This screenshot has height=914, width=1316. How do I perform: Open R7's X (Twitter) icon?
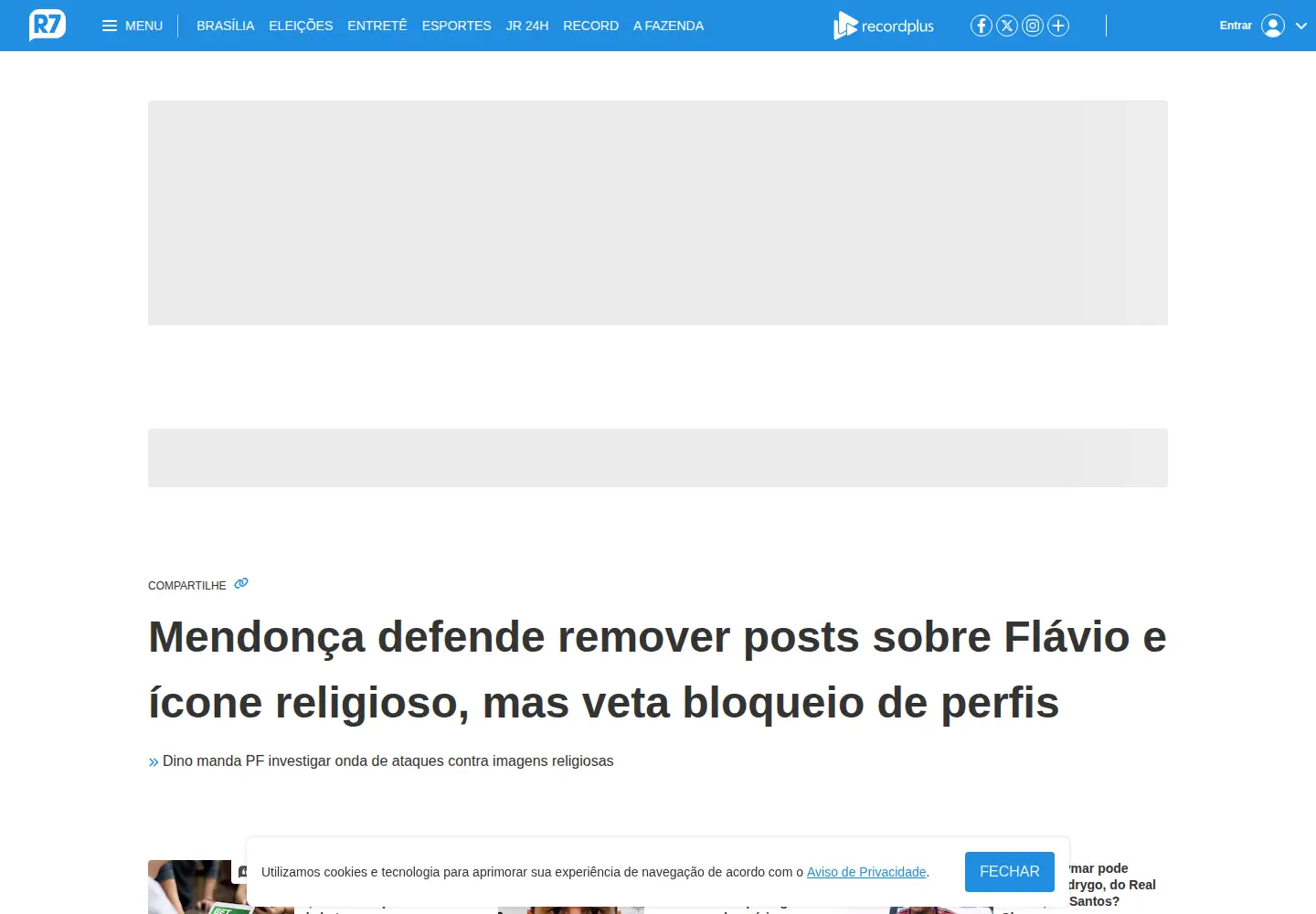click(1007, 26)
